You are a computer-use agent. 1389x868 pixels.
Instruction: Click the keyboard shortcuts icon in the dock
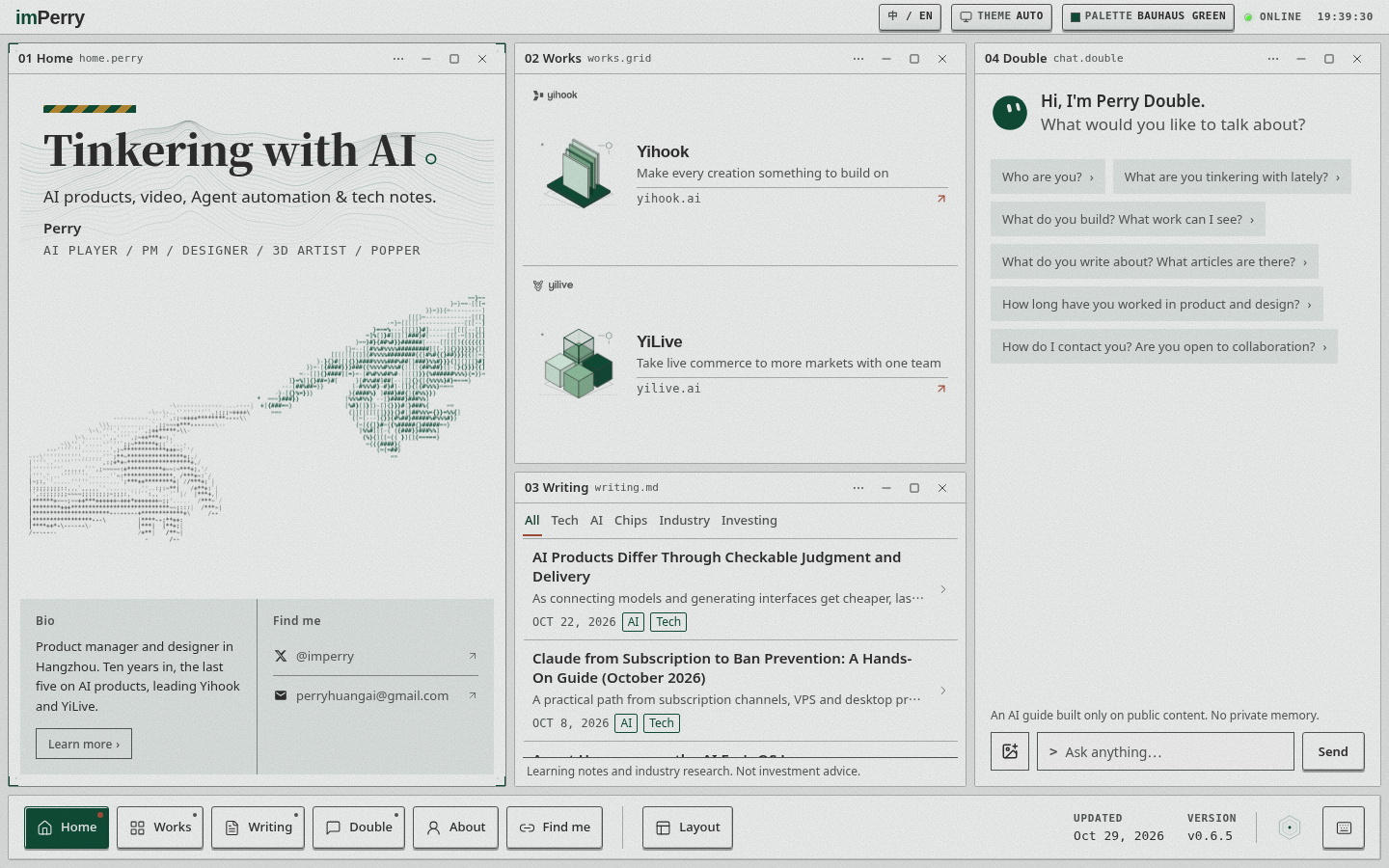pos(1344,827)
